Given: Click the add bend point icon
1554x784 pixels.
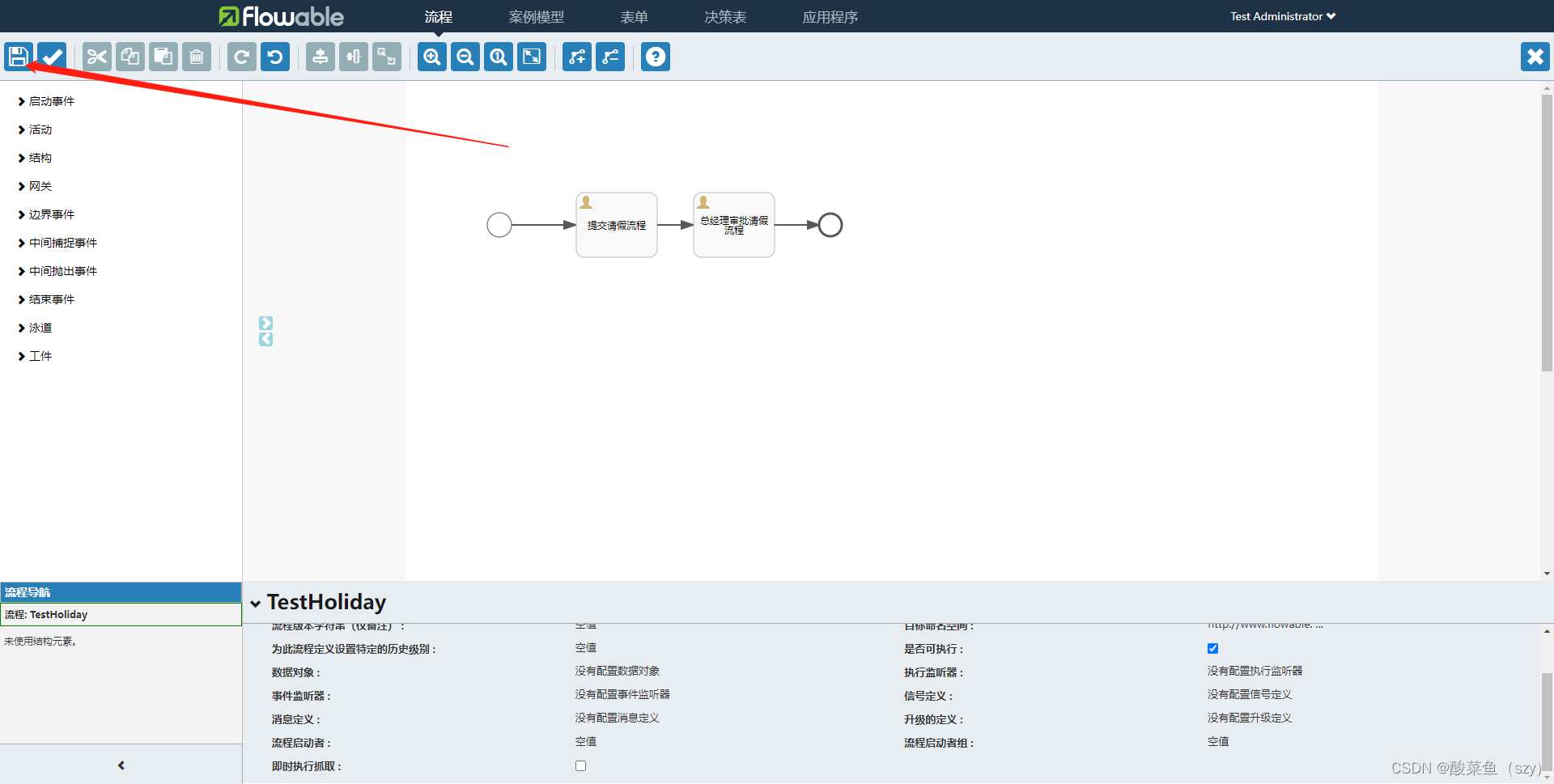Looking at the screenshot, I should (576, 57).
